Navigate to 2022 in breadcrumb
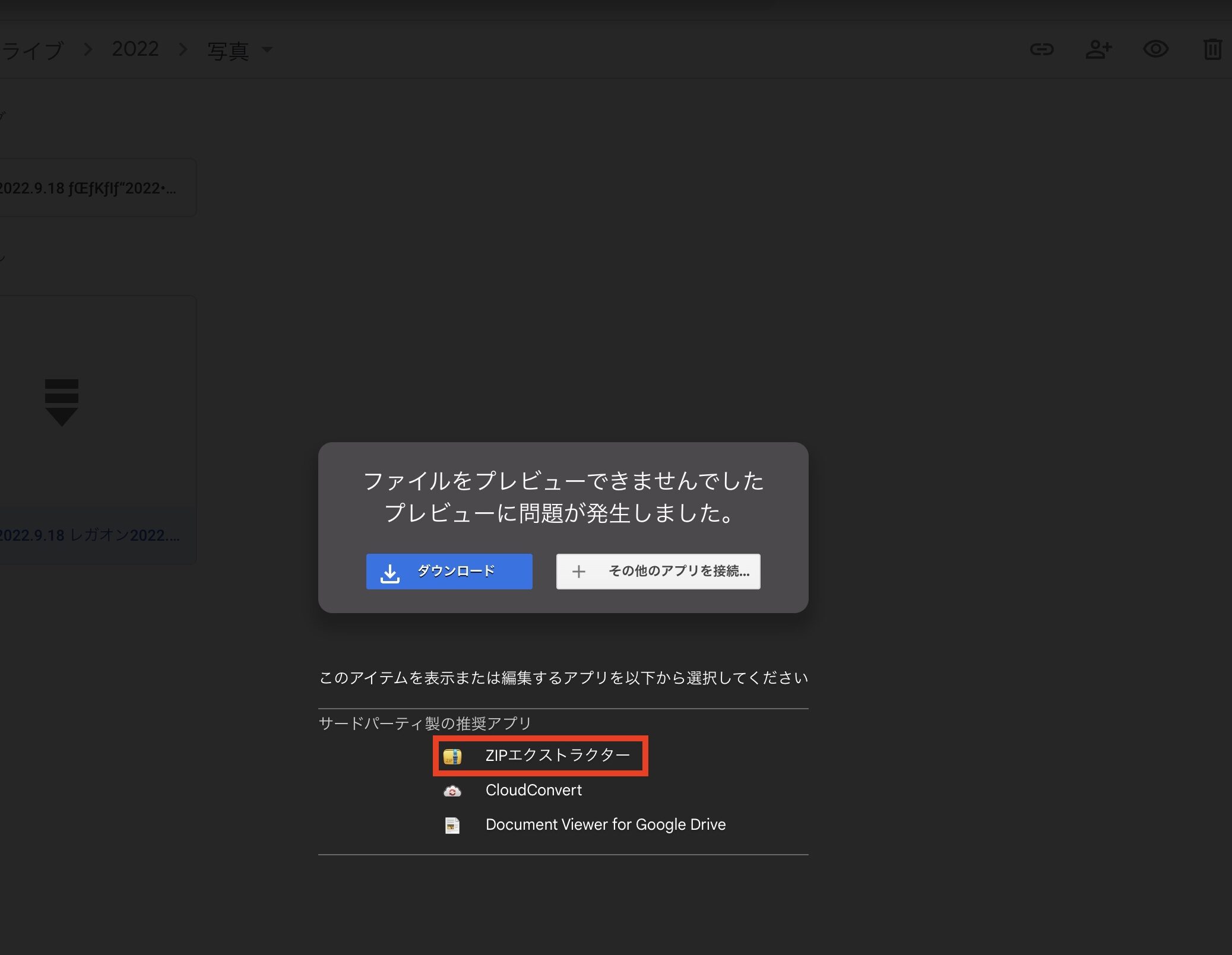The image size is (1232, 955). (x=135, y=49)
